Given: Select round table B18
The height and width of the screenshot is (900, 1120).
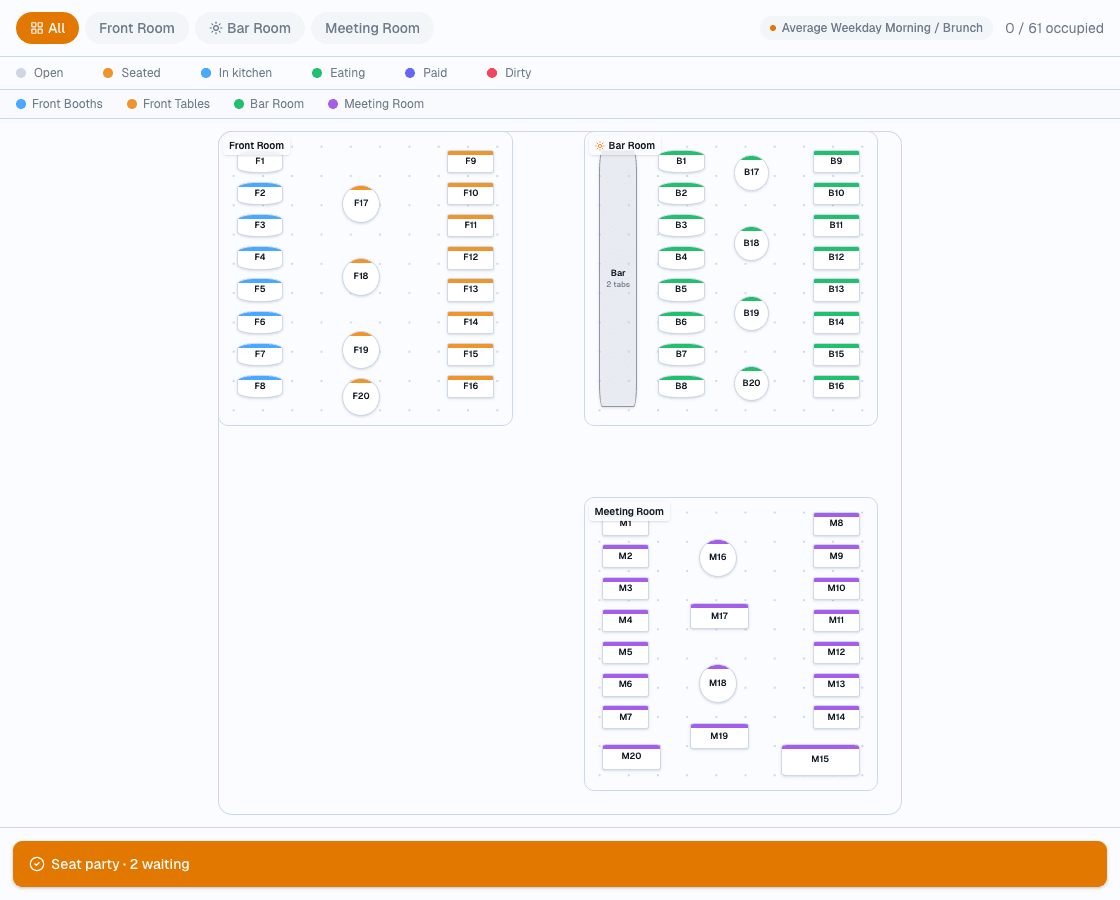Looking at the screenshot, I should tap(751, 244).
